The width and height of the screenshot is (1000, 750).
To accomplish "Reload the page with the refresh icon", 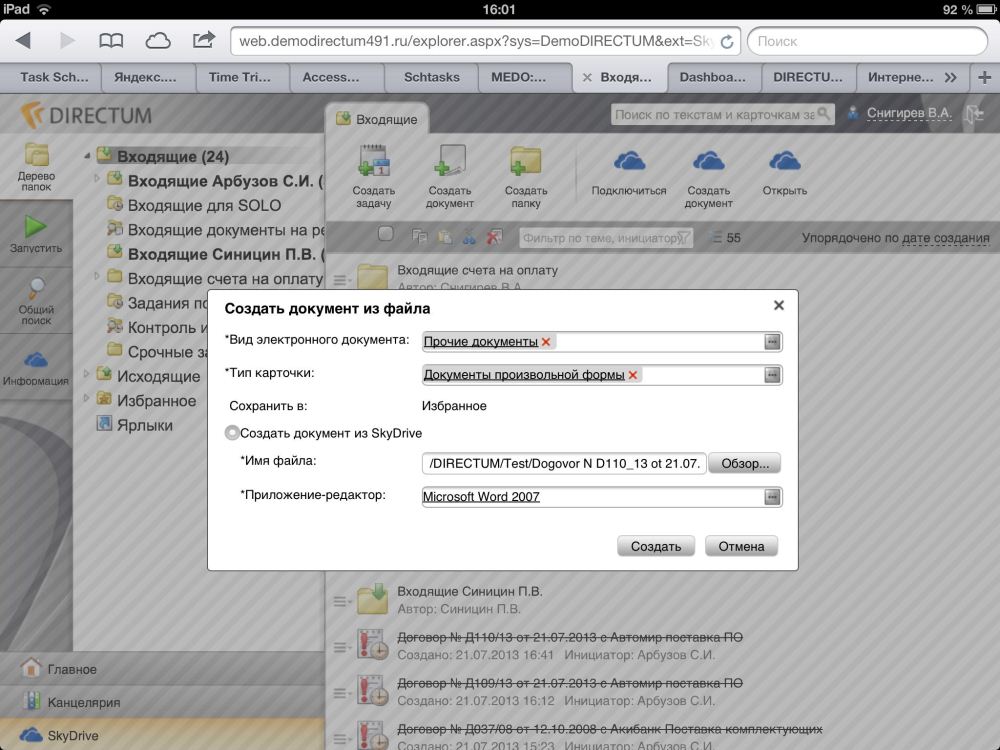I will [726, 42].
